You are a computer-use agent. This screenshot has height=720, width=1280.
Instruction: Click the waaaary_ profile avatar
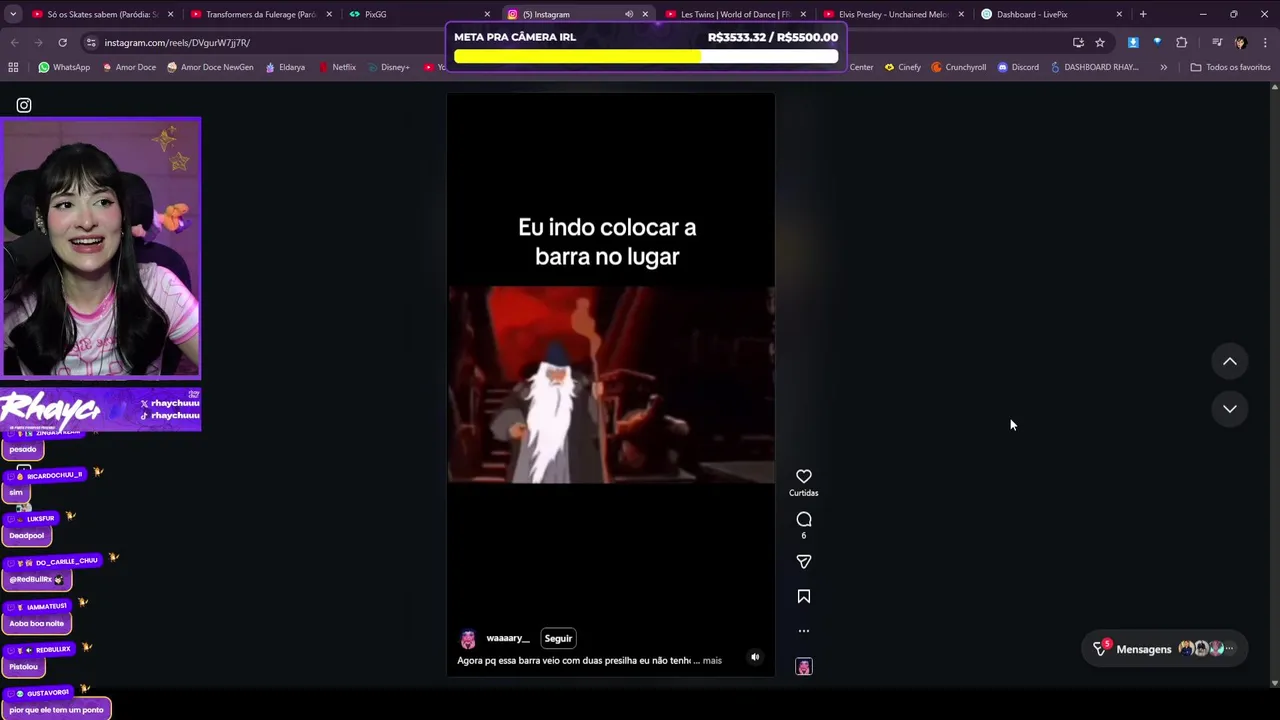coord(467,640)
